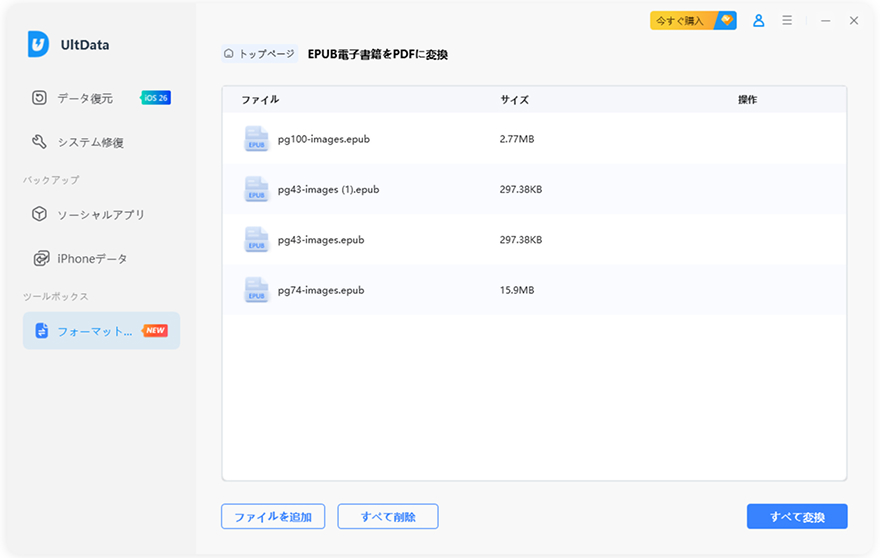Click the ツールボックス section label
880x558 pixels.
click(56, 296)
